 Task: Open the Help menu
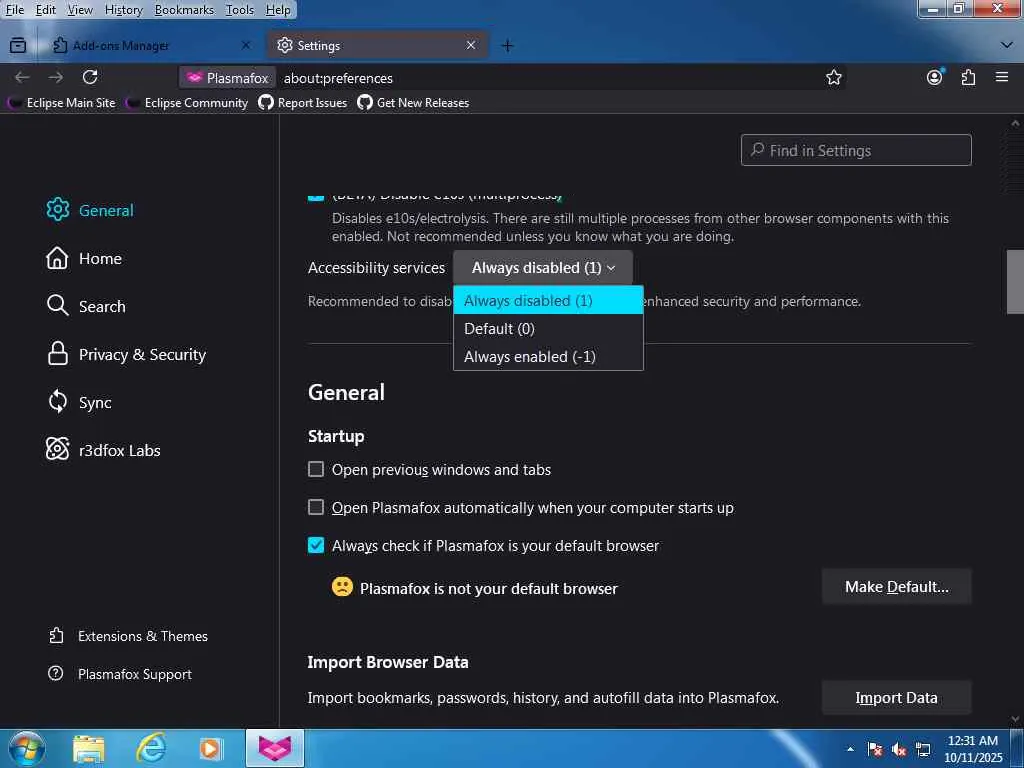278,10
